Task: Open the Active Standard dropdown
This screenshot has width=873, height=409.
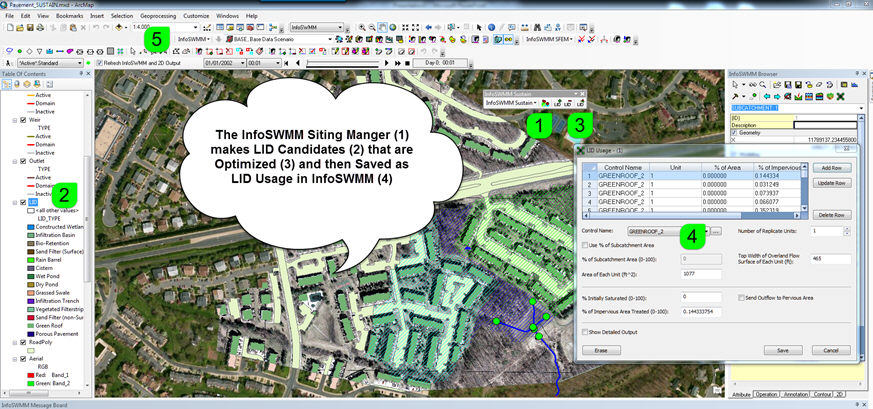Action: point(80,63)
